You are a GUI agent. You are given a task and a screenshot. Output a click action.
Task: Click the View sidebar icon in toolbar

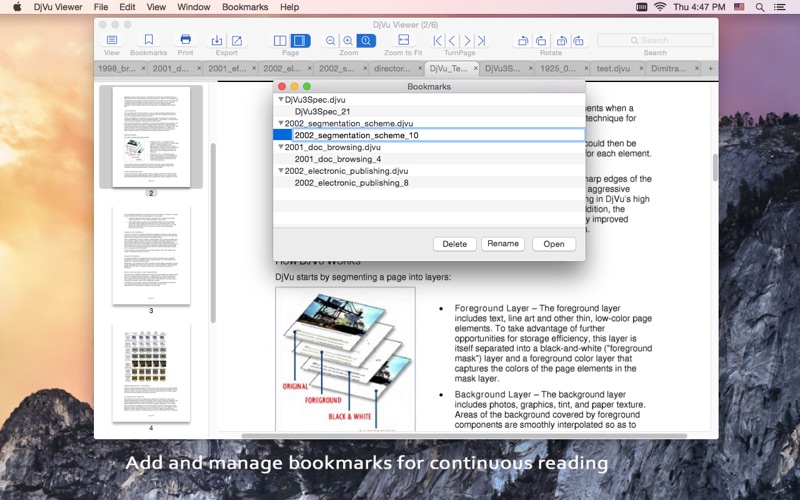coord(112,41)
